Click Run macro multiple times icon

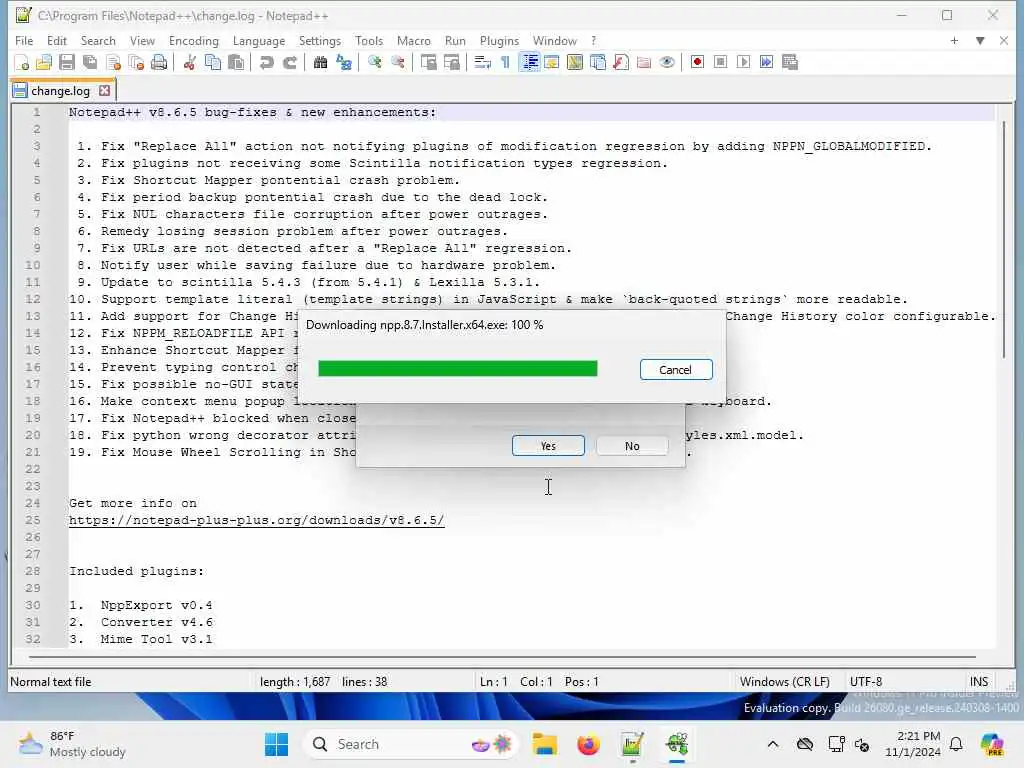[767, 63]
